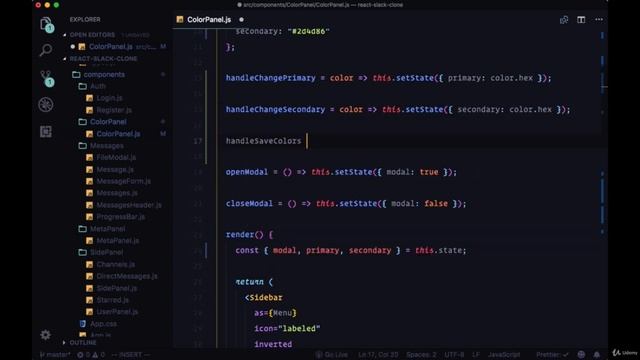Click Spaces: 2 indentation setting

click(421, 355)
